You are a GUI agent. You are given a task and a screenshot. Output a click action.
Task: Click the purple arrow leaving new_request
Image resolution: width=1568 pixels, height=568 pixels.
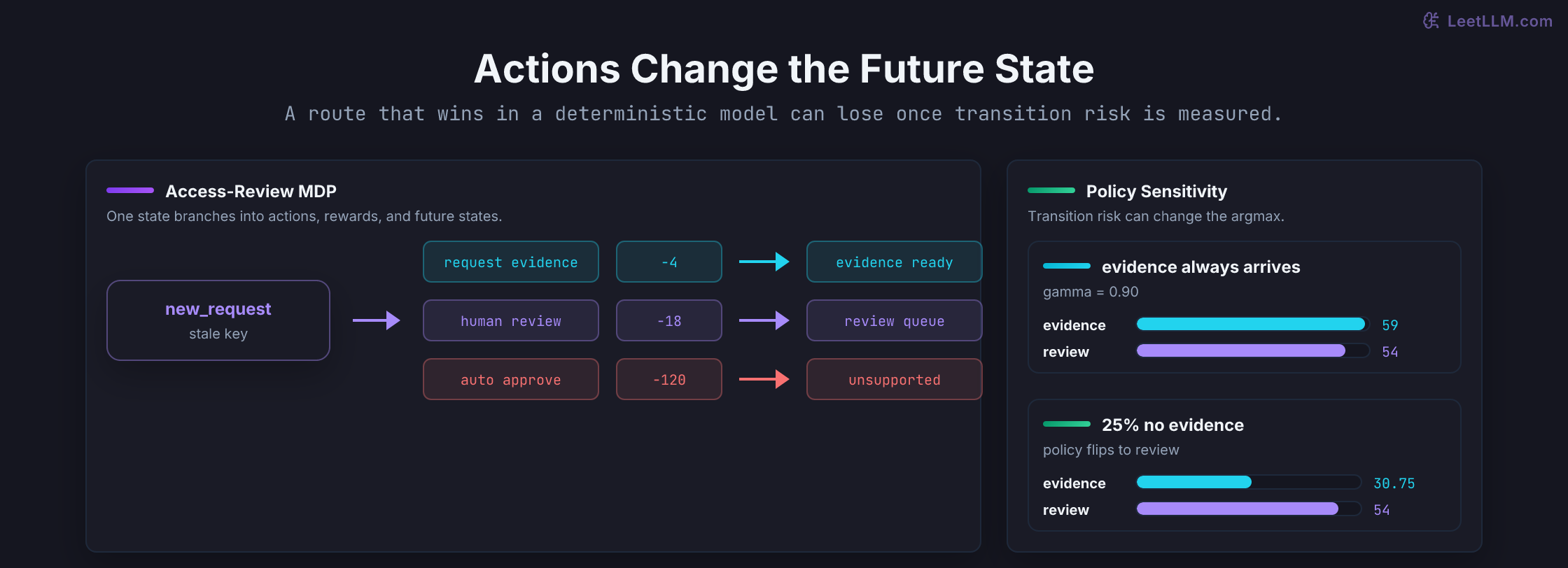(377, 320)
